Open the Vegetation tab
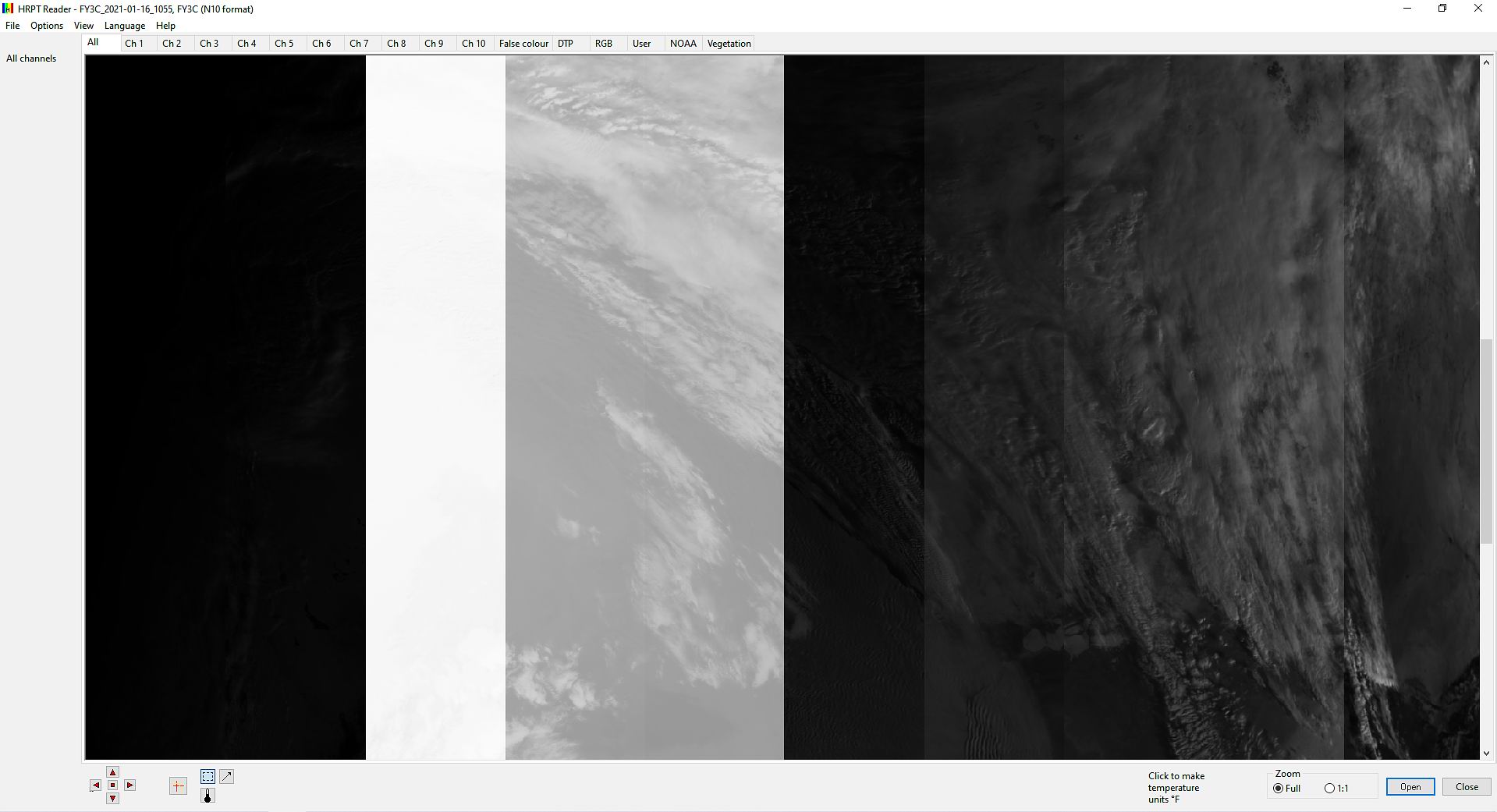Screen dimensions: 1497x812 pos(729,44)
